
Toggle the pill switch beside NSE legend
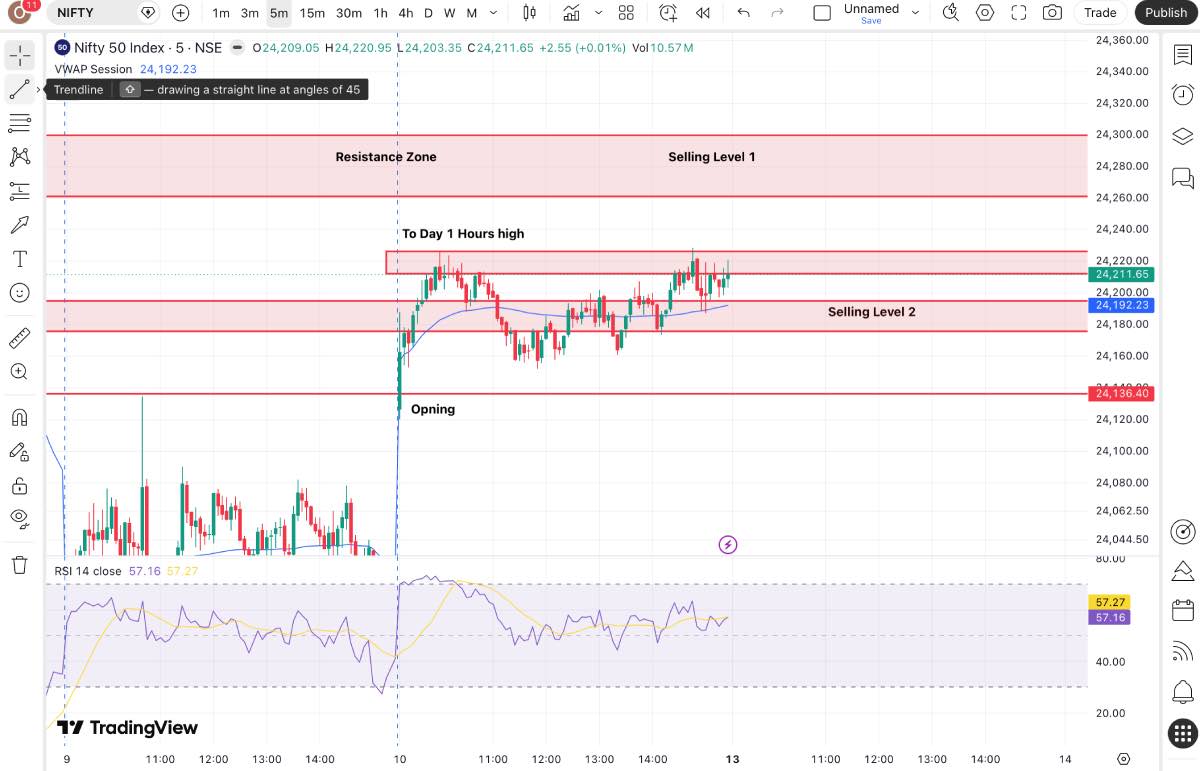(237, 48)
